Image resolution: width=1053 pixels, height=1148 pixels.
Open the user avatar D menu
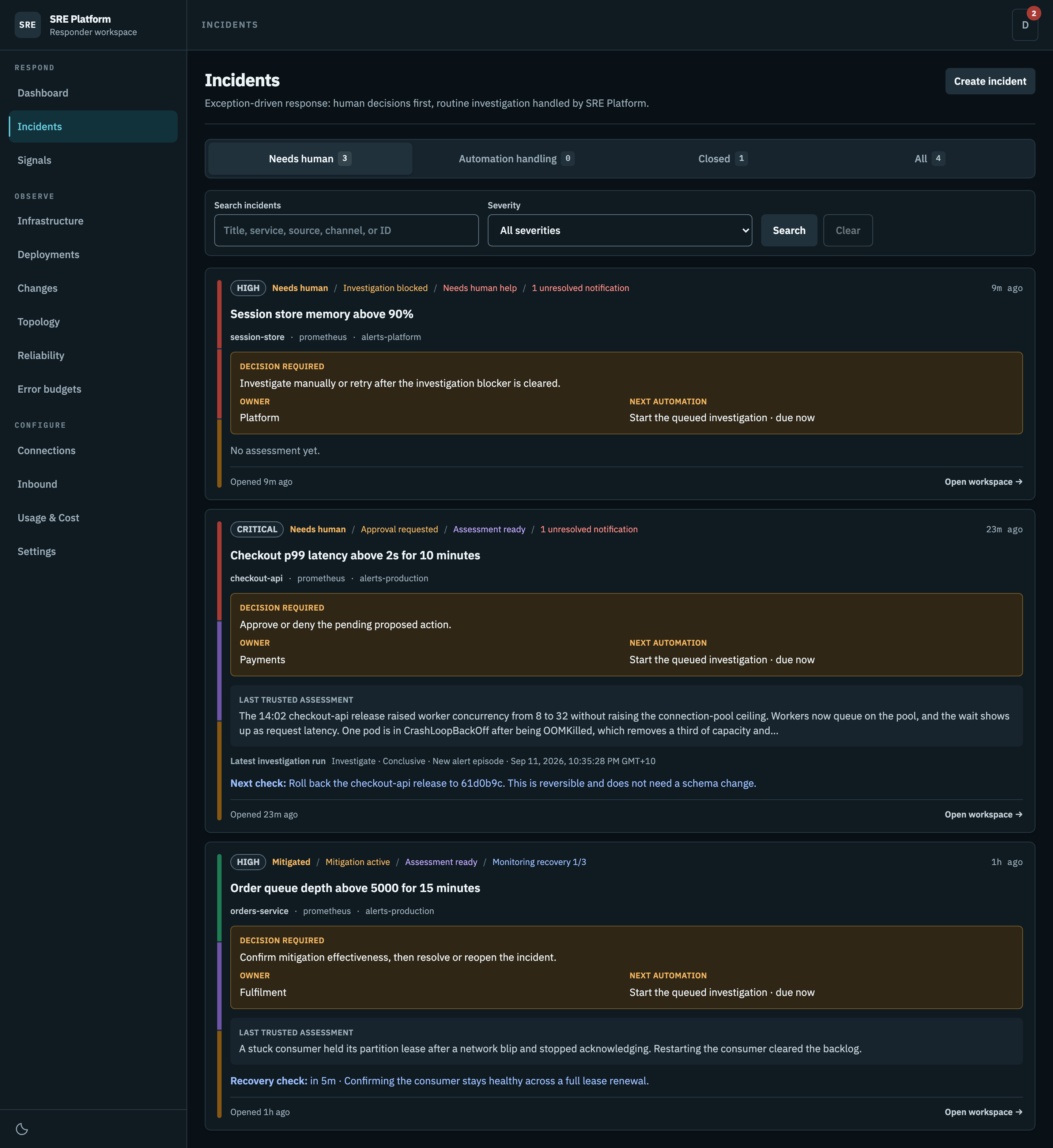click(x=1024, y=25)
